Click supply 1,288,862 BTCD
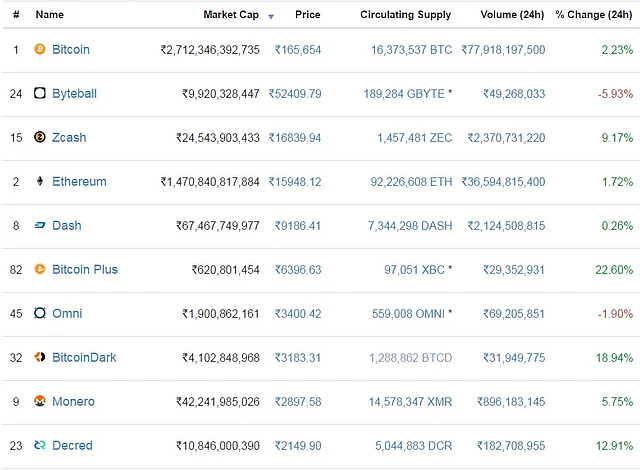Viewport: 640px width, 470px height. (411, 358)
